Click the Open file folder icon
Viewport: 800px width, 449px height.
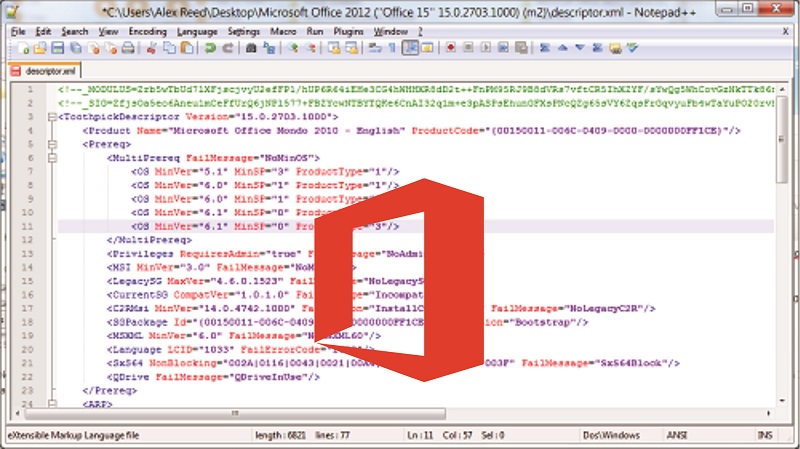40,48
